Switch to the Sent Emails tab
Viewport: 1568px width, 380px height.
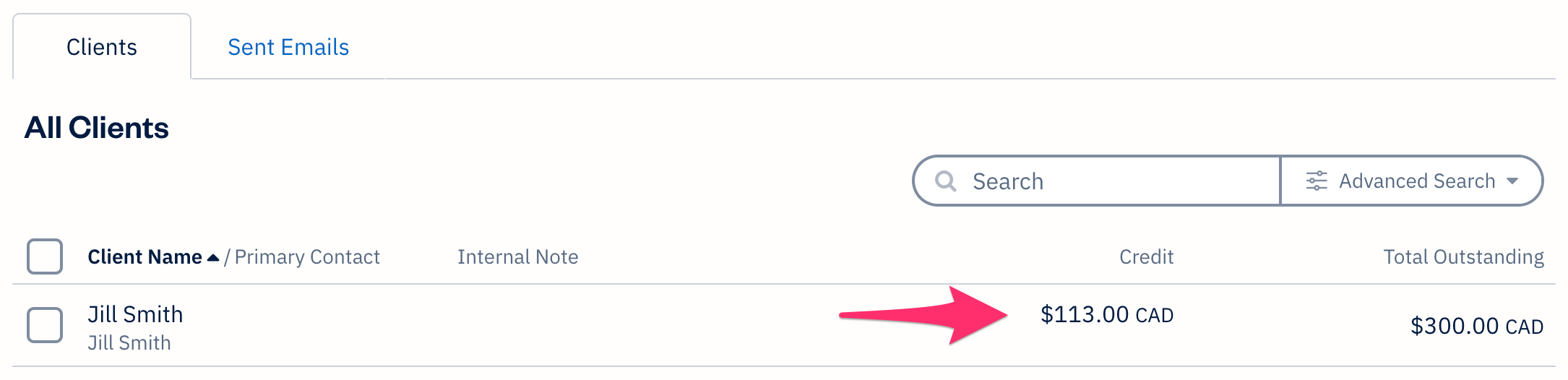coord(288,47)
